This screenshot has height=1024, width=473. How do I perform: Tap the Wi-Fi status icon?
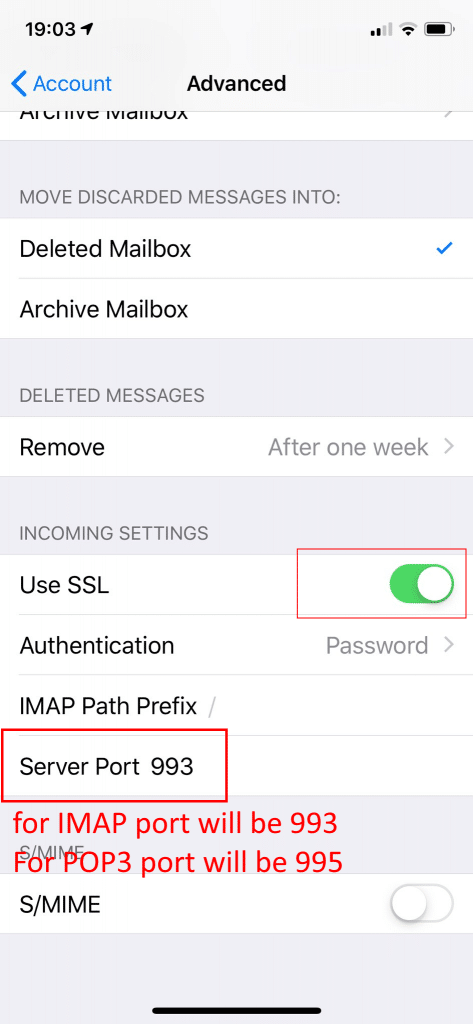pyautogui.click(x=409, y=29)
